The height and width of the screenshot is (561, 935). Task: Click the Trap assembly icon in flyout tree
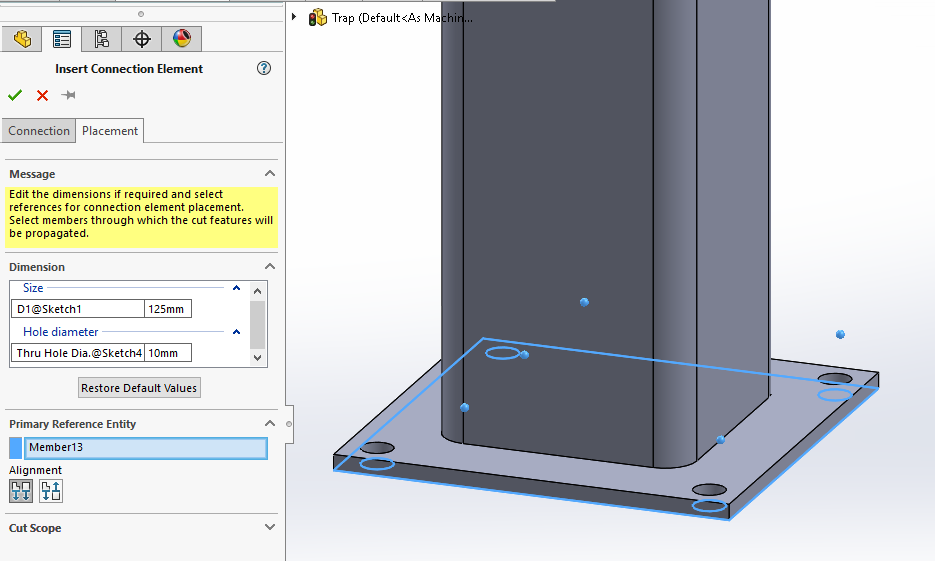click(x=317, y=18)
